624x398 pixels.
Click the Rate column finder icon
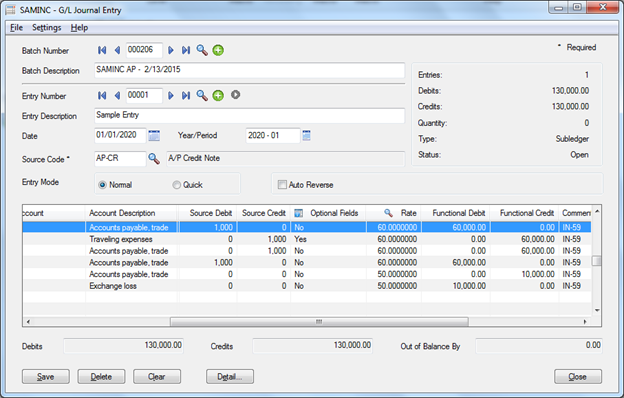[388, 213]
